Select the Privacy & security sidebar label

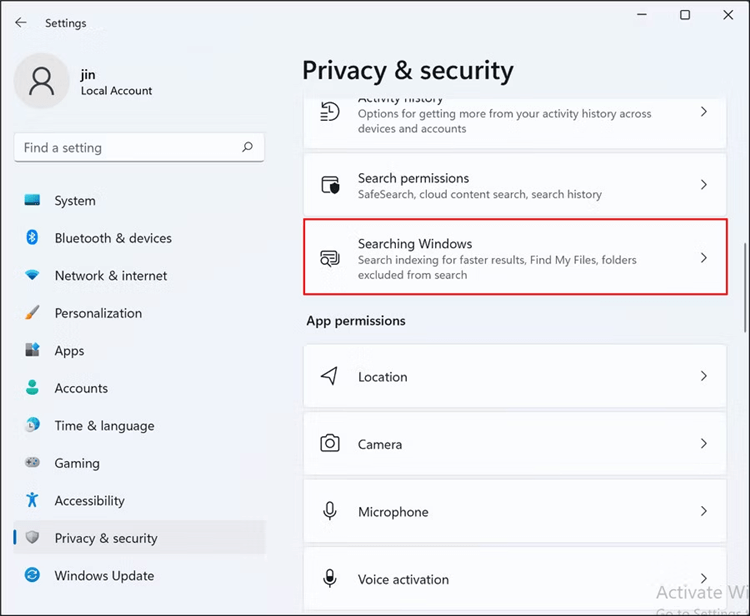pos(106,538)
